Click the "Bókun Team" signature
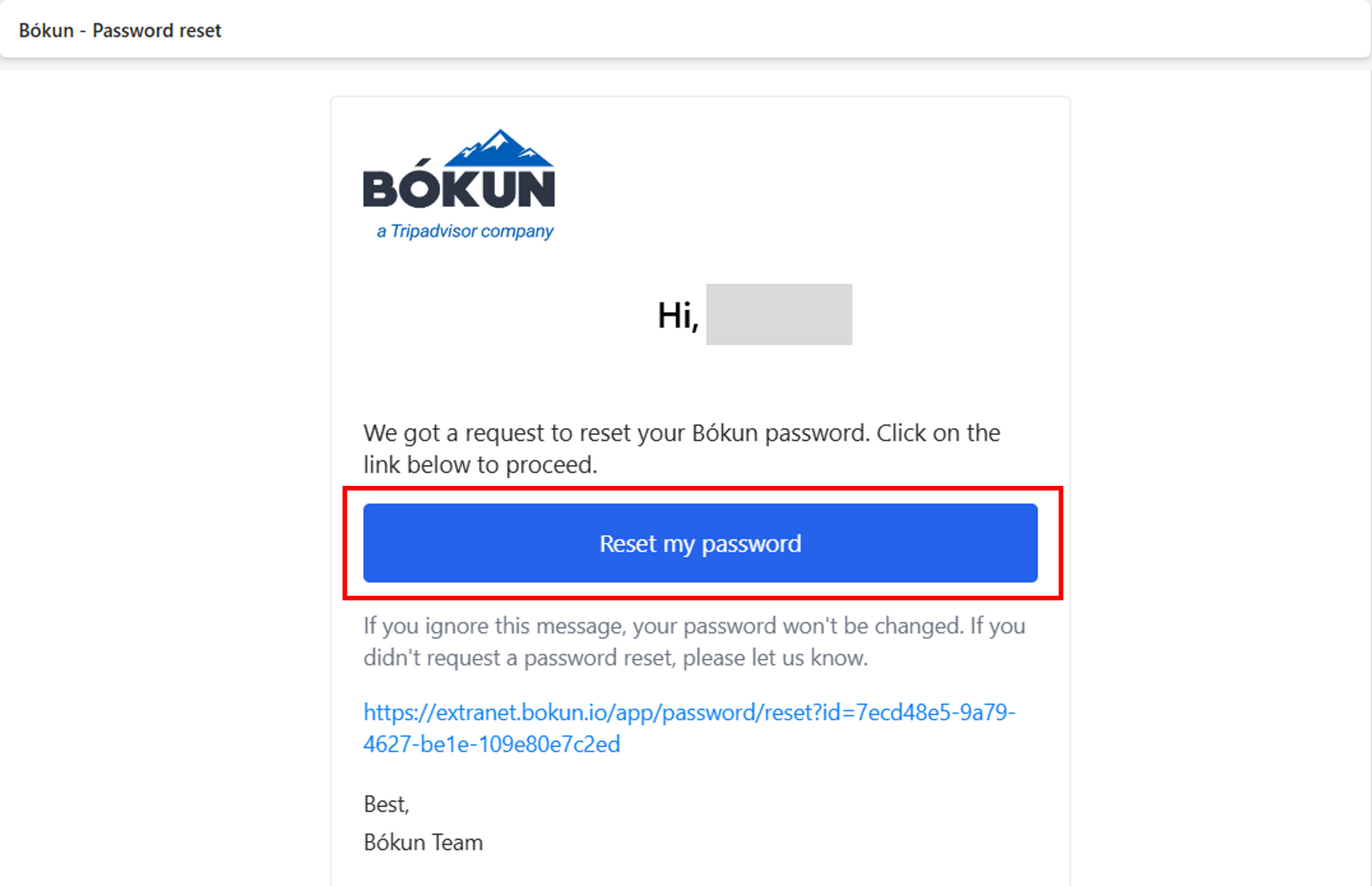This screenshot has height=886, width=1372. click(423, 842)
